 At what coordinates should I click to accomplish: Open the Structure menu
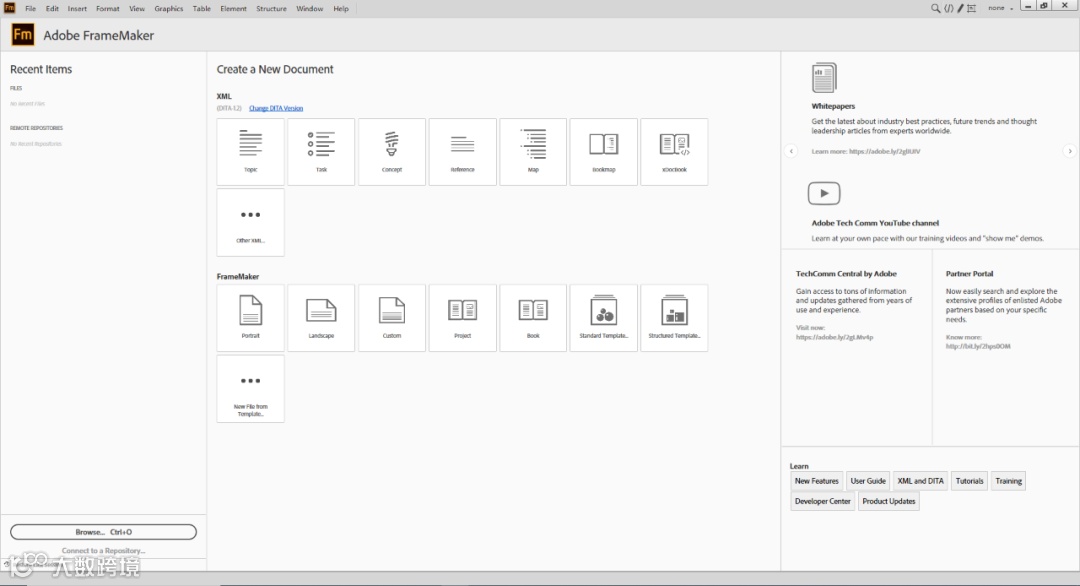[x=271, y=9]
